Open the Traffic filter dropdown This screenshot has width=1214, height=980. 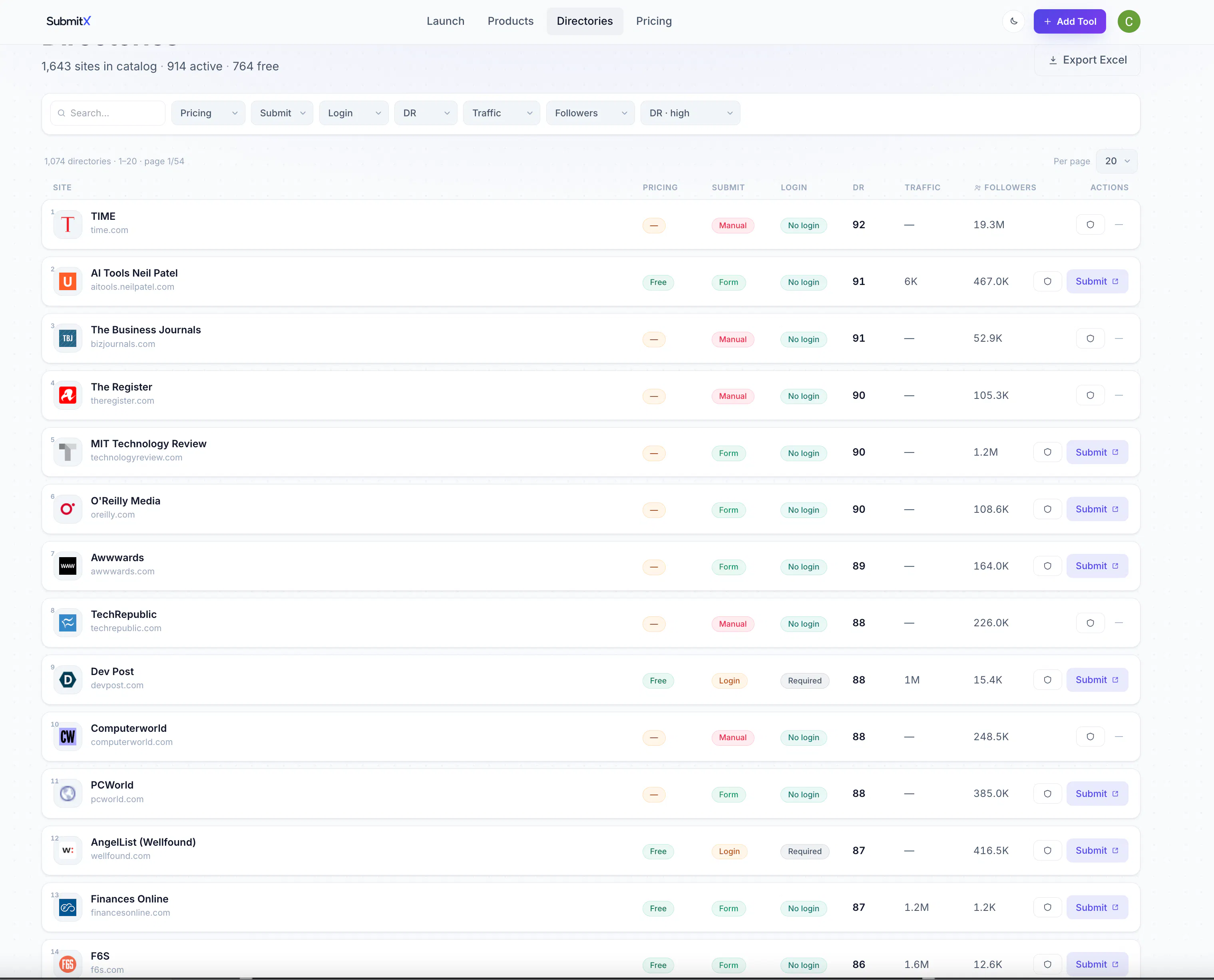(502, 113)
